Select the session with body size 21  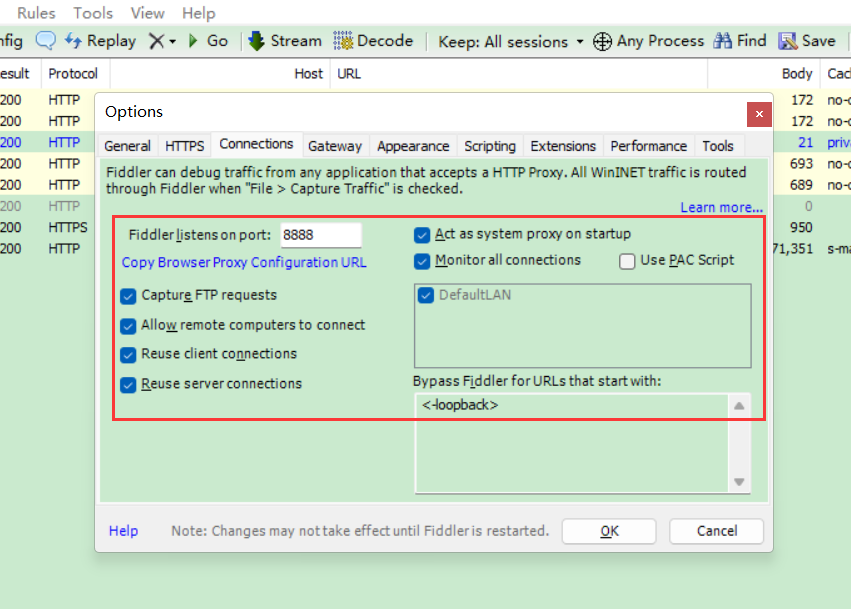(x=805, y=143)
